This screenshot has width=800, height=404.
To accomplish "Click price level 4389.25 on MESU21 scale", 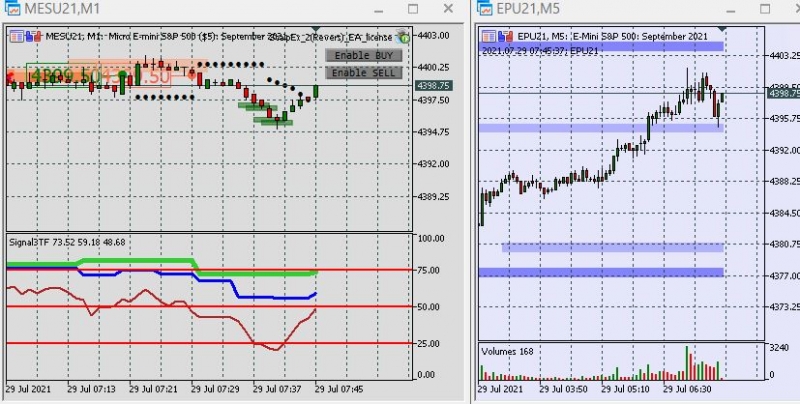I will coord(433,196).
